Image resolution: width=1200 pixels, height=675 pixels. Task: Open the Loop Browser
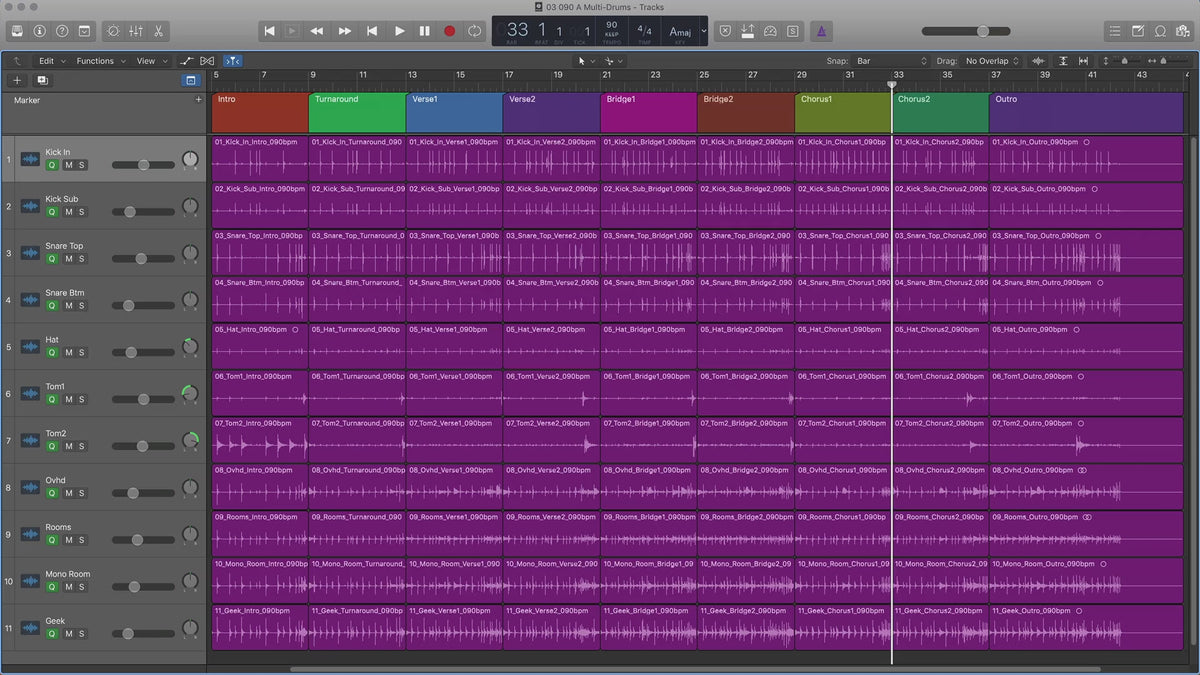[x=1160, y=31]
